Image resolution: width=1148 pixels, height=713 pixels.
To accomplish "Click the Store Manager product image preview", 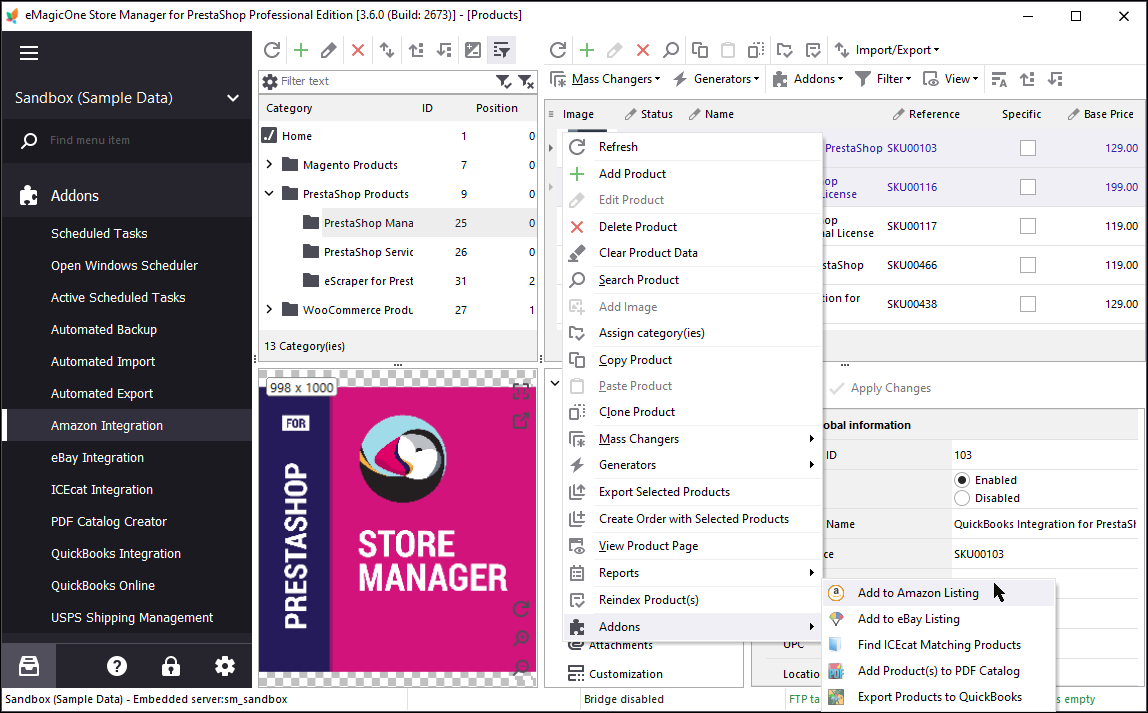I will 397,529.
